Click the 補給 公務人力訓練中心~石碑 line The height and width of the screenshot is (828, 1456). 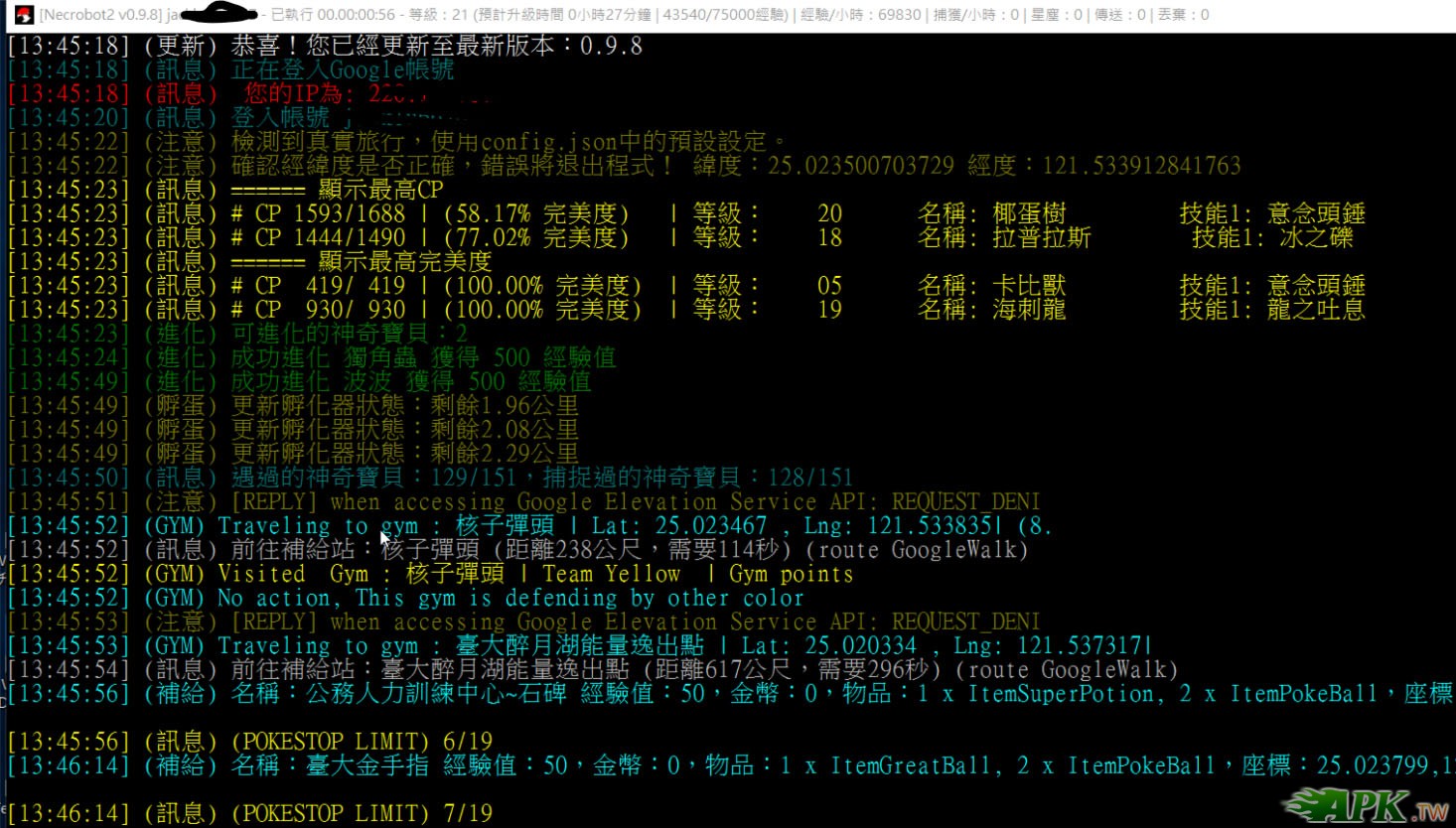[x=731, y=693]
